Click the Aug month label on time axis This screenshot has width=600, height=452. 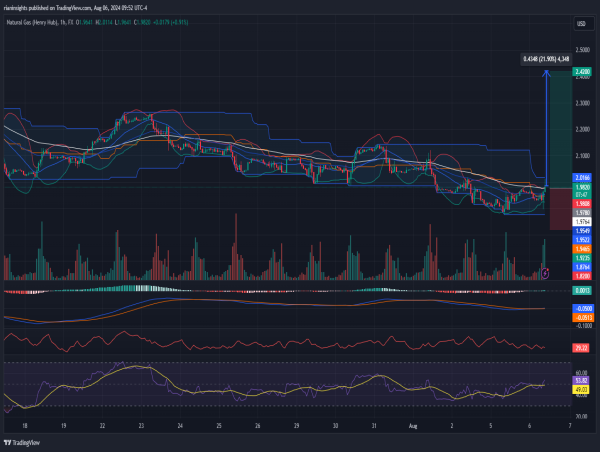pyautogui.click(x=413, y=426)
